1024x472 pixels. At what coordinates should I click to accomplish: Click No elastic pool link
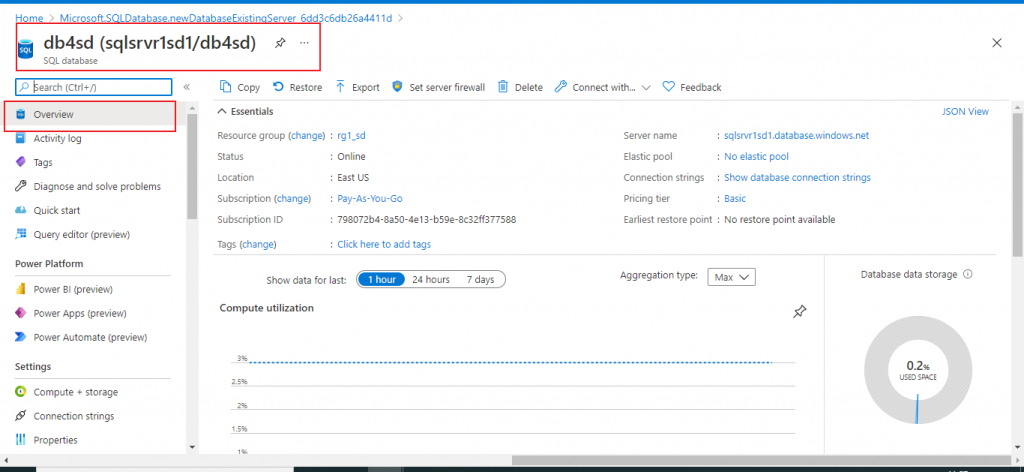[756, 157]
